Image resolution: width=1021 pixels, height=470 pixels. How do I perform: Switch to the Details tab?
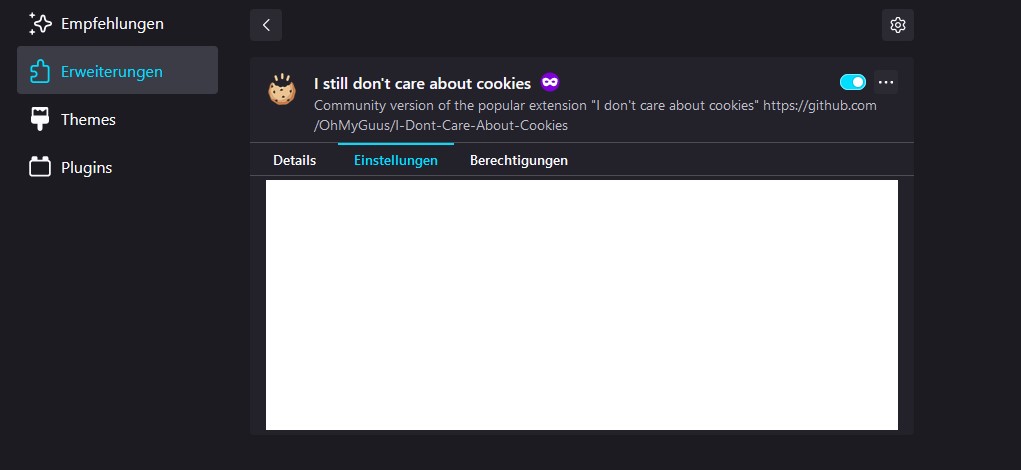pos(294,160)
